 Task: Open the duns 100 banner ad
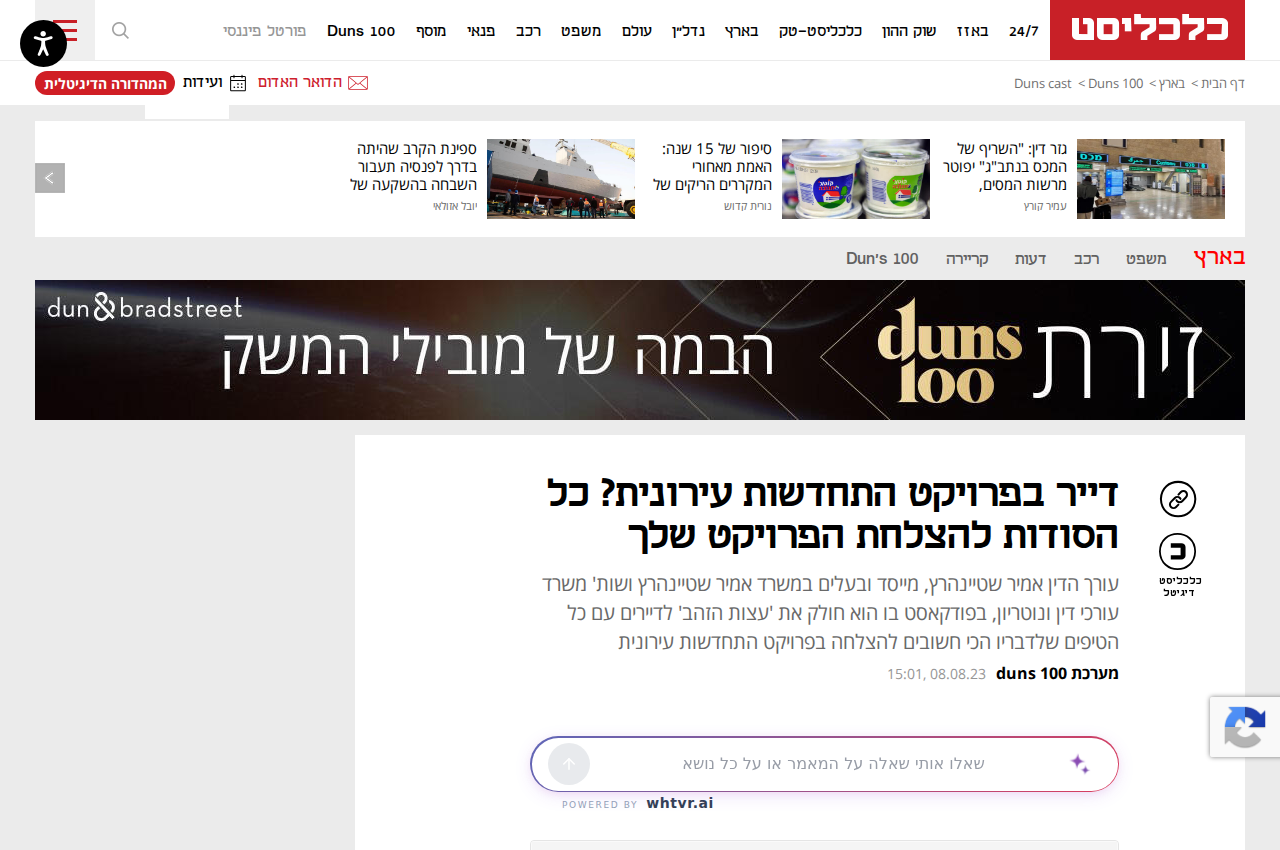[640, 350]
